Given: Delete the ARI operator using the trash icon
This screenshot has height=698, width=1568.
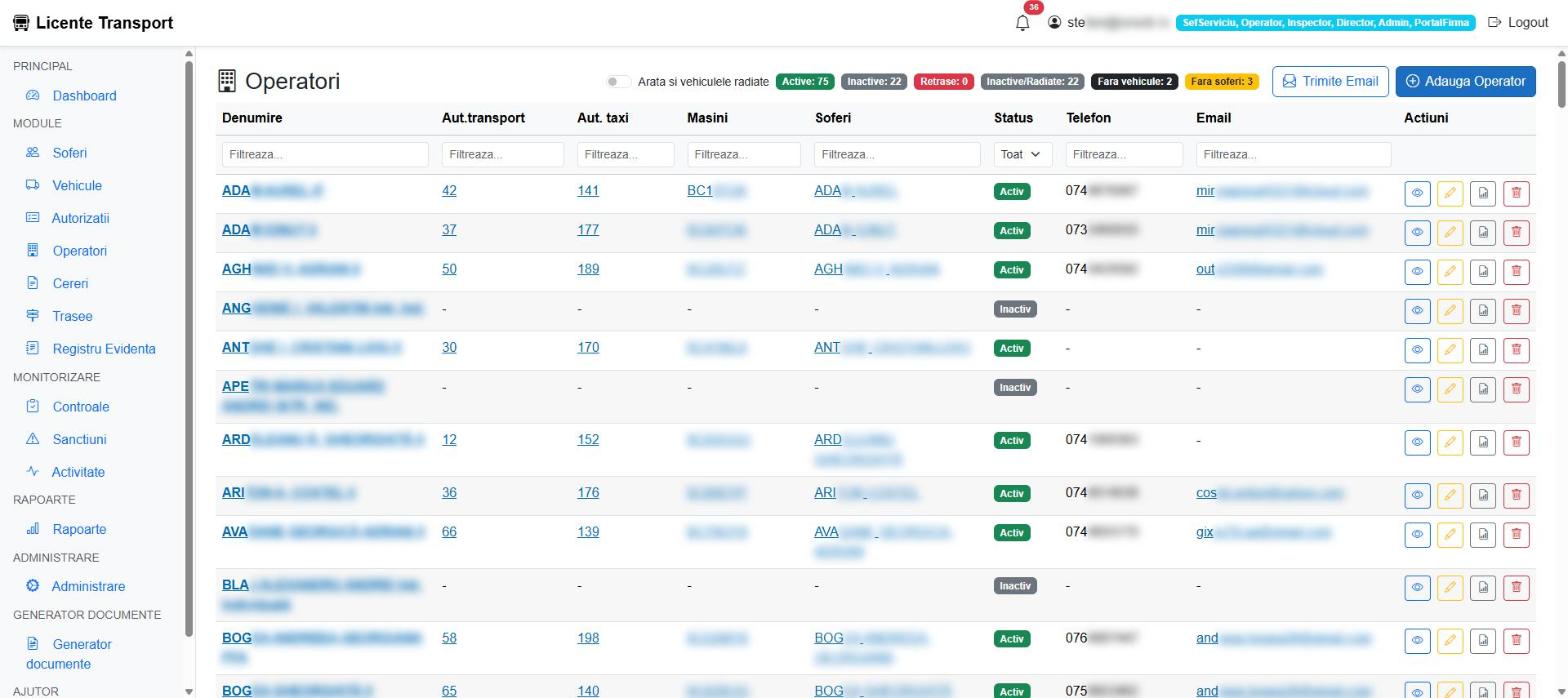Looking at the screenshot, I should (1516, 495).
